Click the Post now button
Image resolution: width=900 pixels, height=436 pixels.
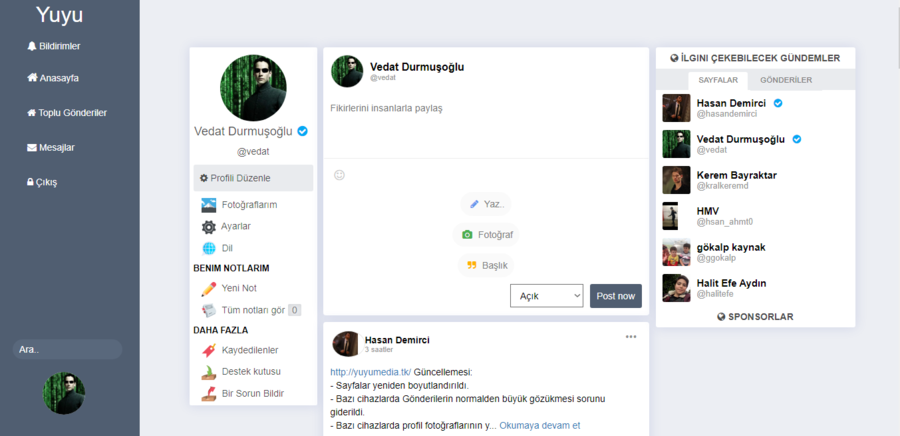pos(616,296)
